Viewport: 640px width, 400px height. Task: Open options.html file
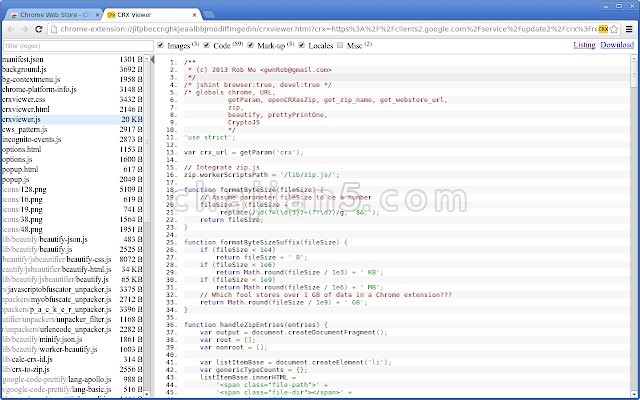(72, 149)
